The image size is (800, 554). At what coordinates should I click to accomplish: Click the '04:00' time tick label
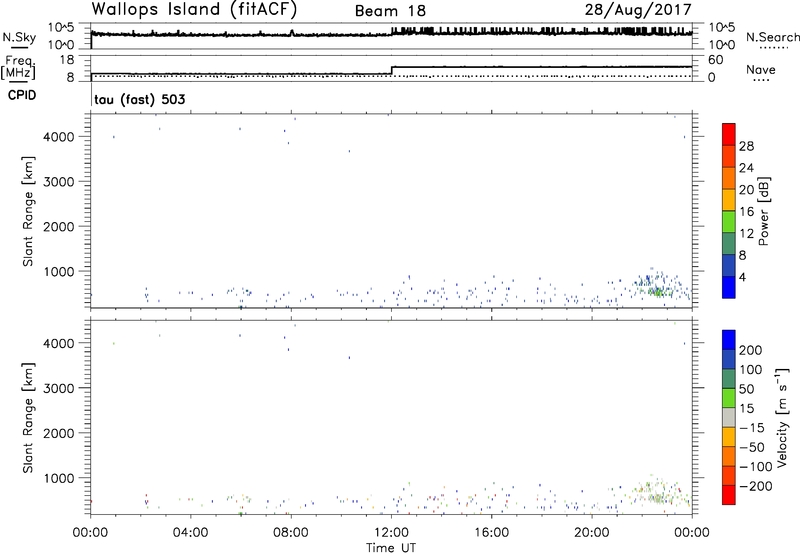190,533
